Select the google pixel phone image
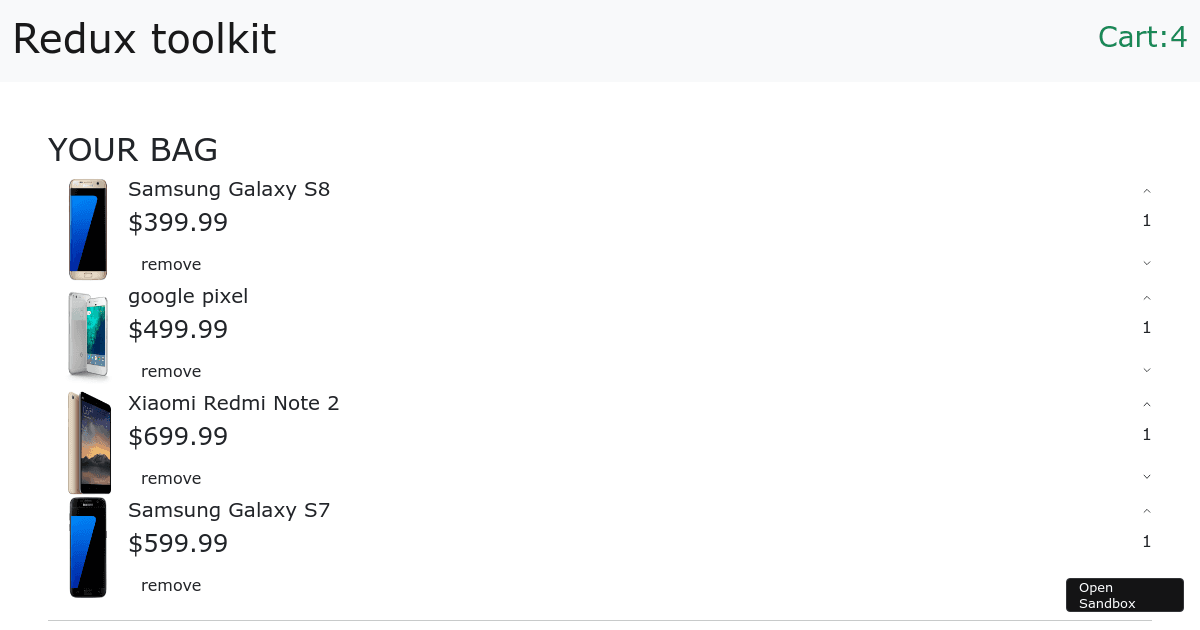 [x=88, y=335]
